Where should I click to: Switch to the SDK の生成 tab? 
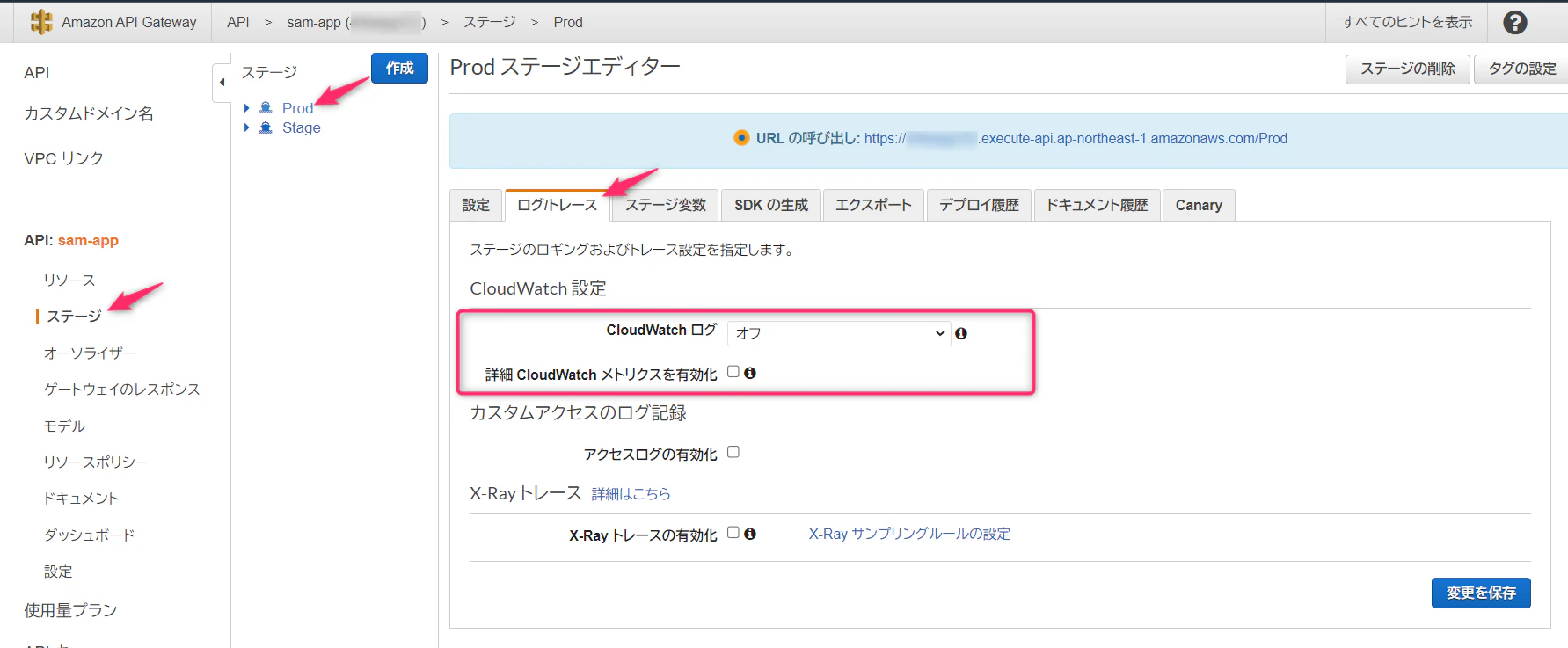771,205
